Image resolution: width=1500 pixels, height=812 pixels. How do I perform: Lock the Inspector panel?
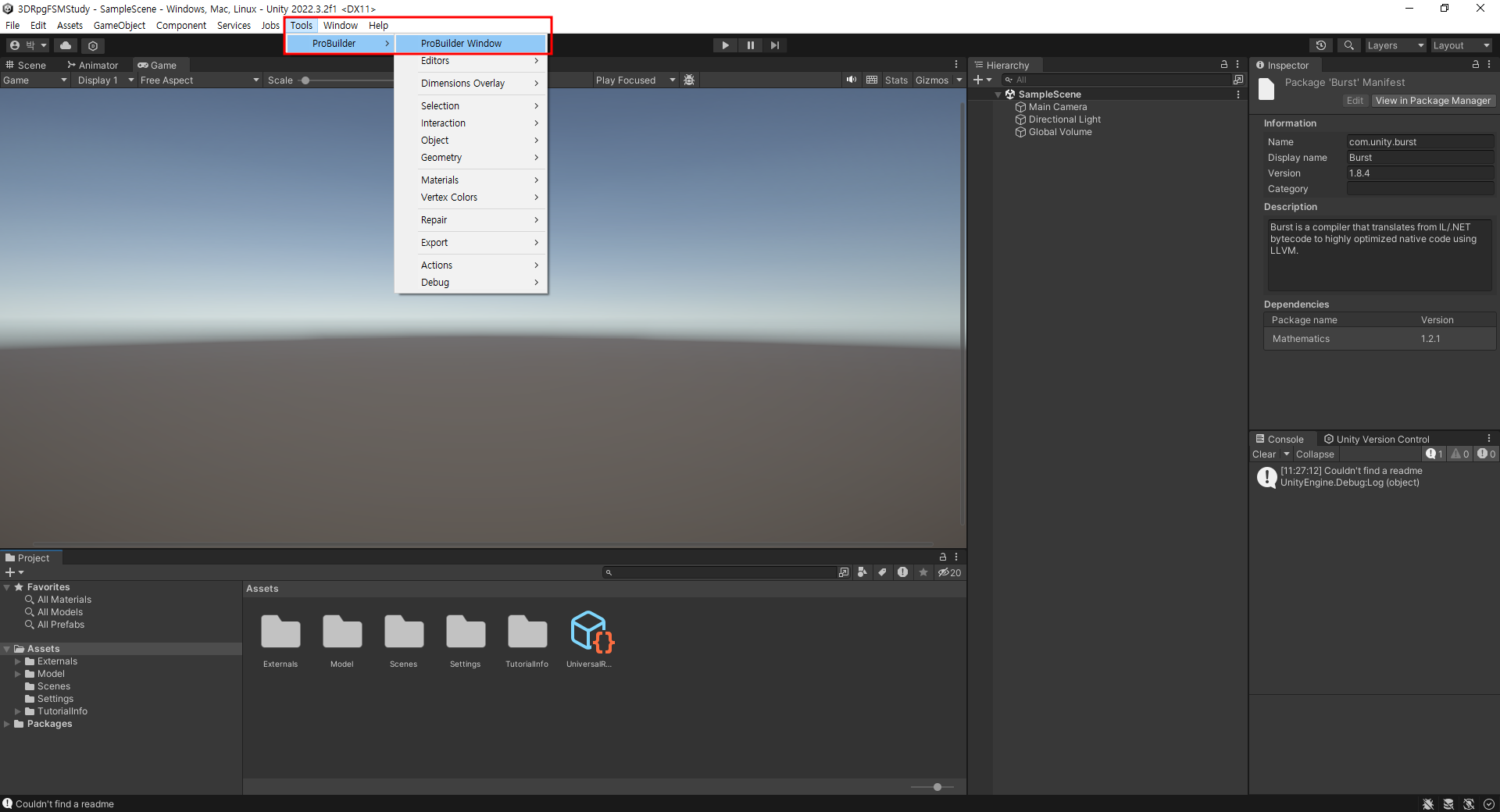[1476, 64]
